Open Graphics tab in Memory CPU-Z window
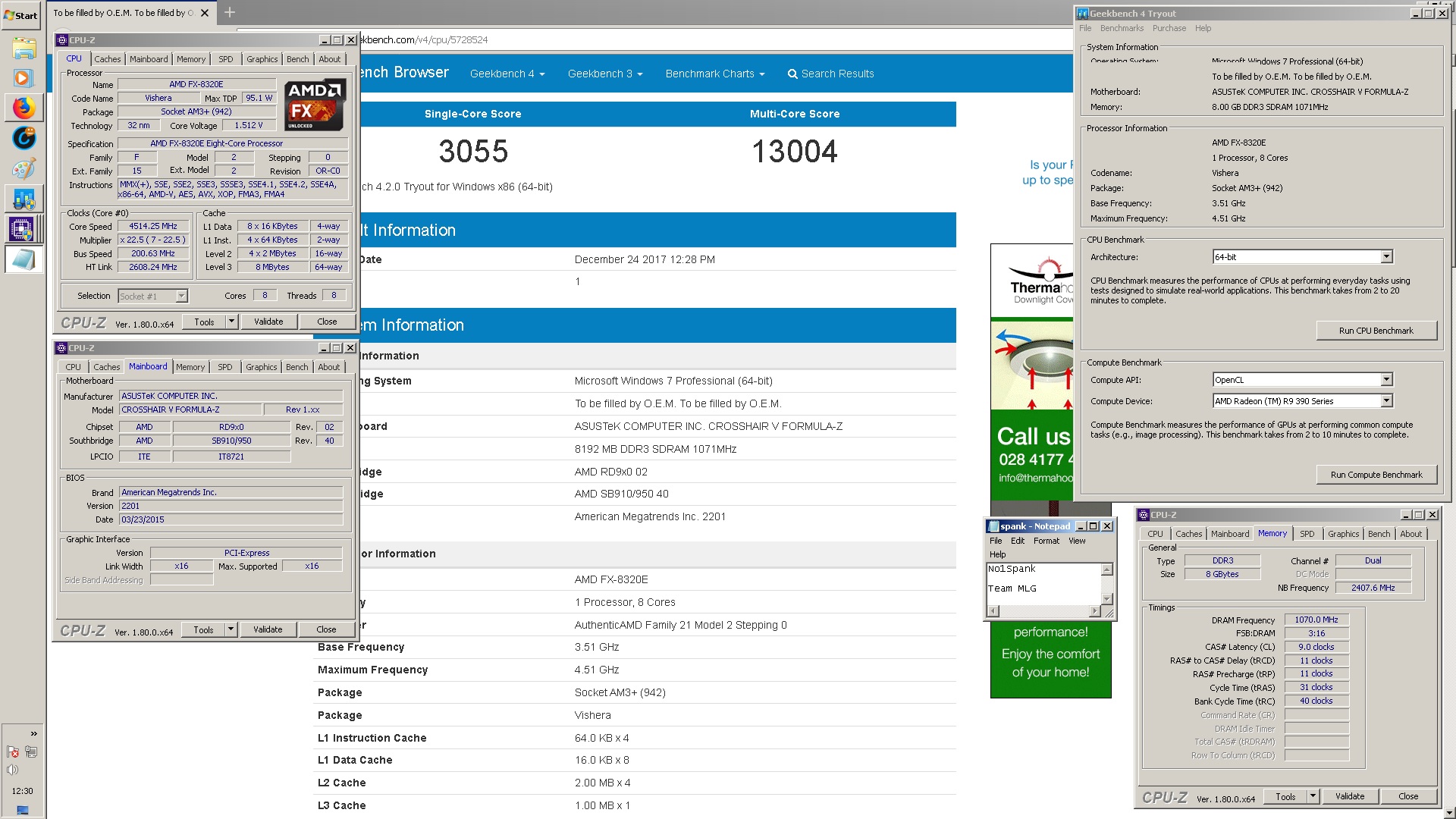 click(1343, 534)
